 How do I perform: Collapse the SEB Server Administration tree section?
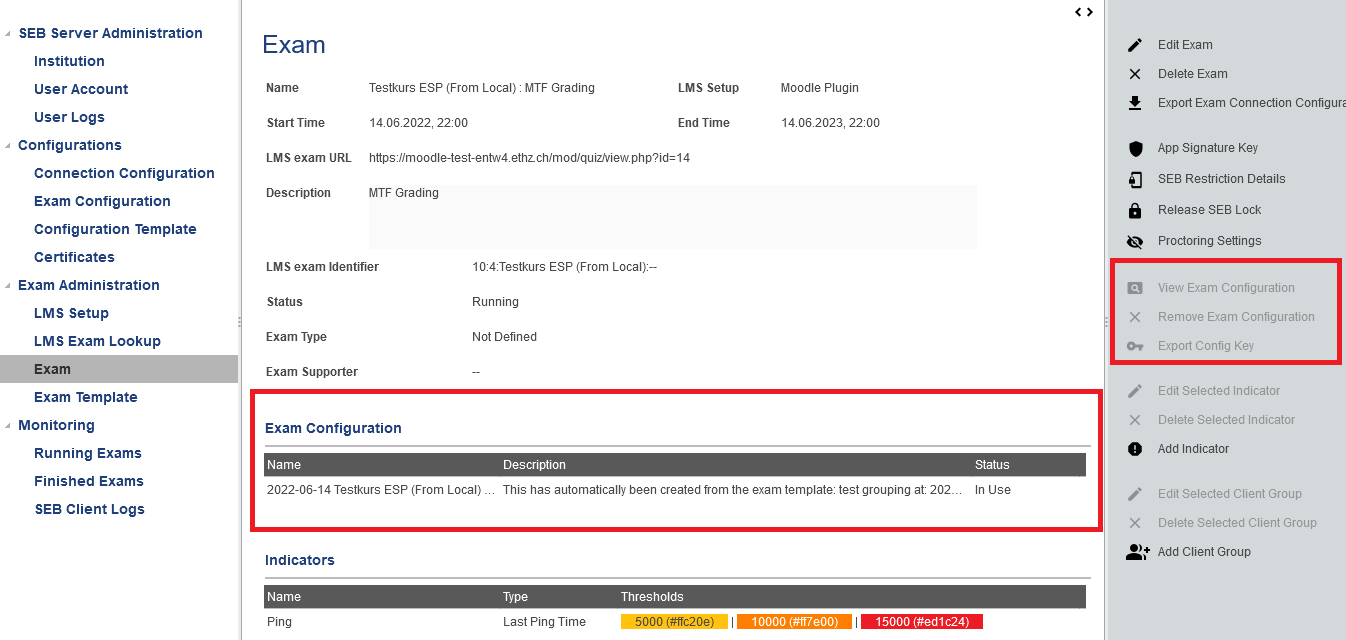(x=8, y=34)
